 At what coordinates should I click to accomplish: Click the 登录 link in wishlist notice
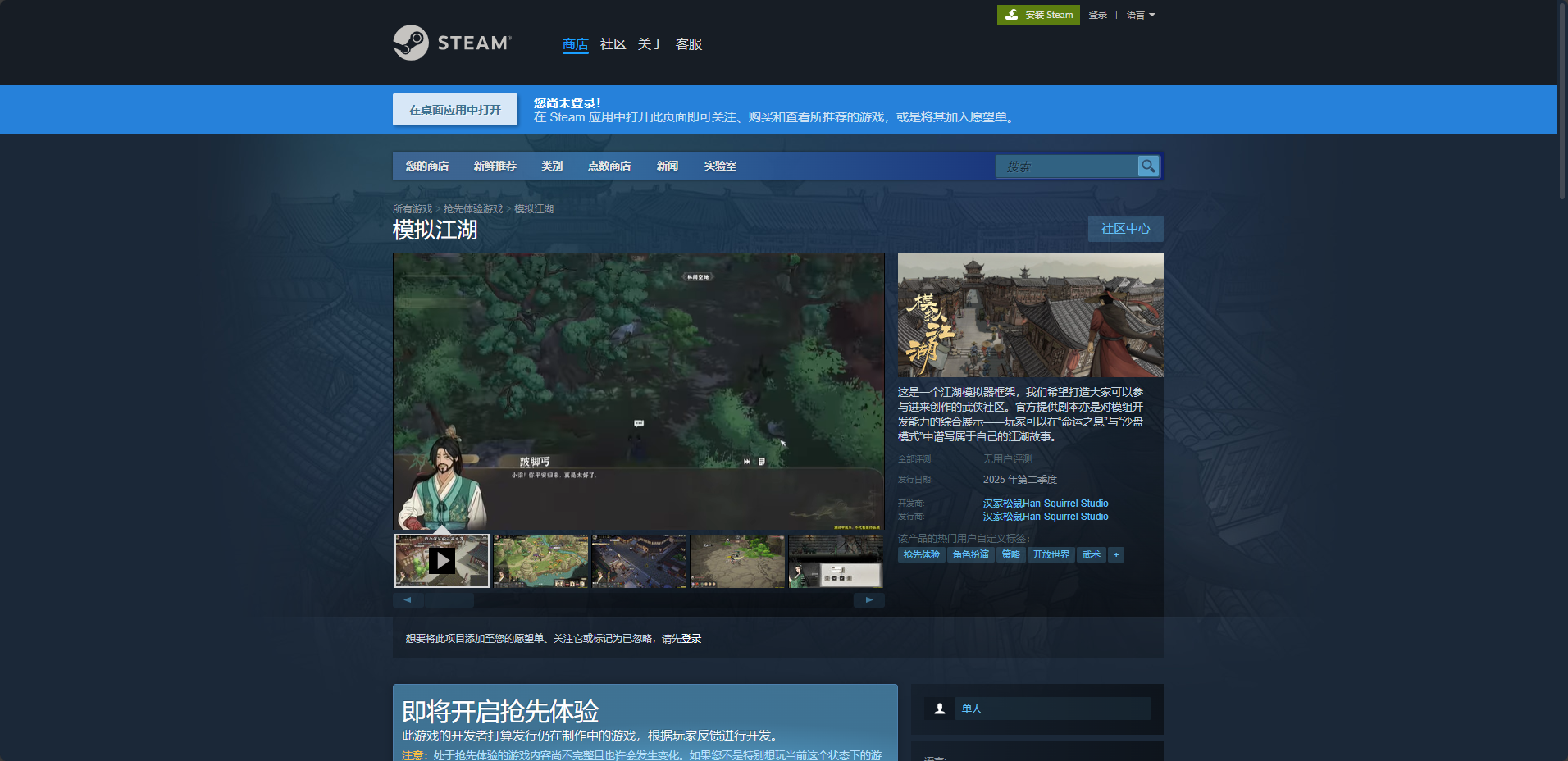pyautogui.click(x=691, y=639)
